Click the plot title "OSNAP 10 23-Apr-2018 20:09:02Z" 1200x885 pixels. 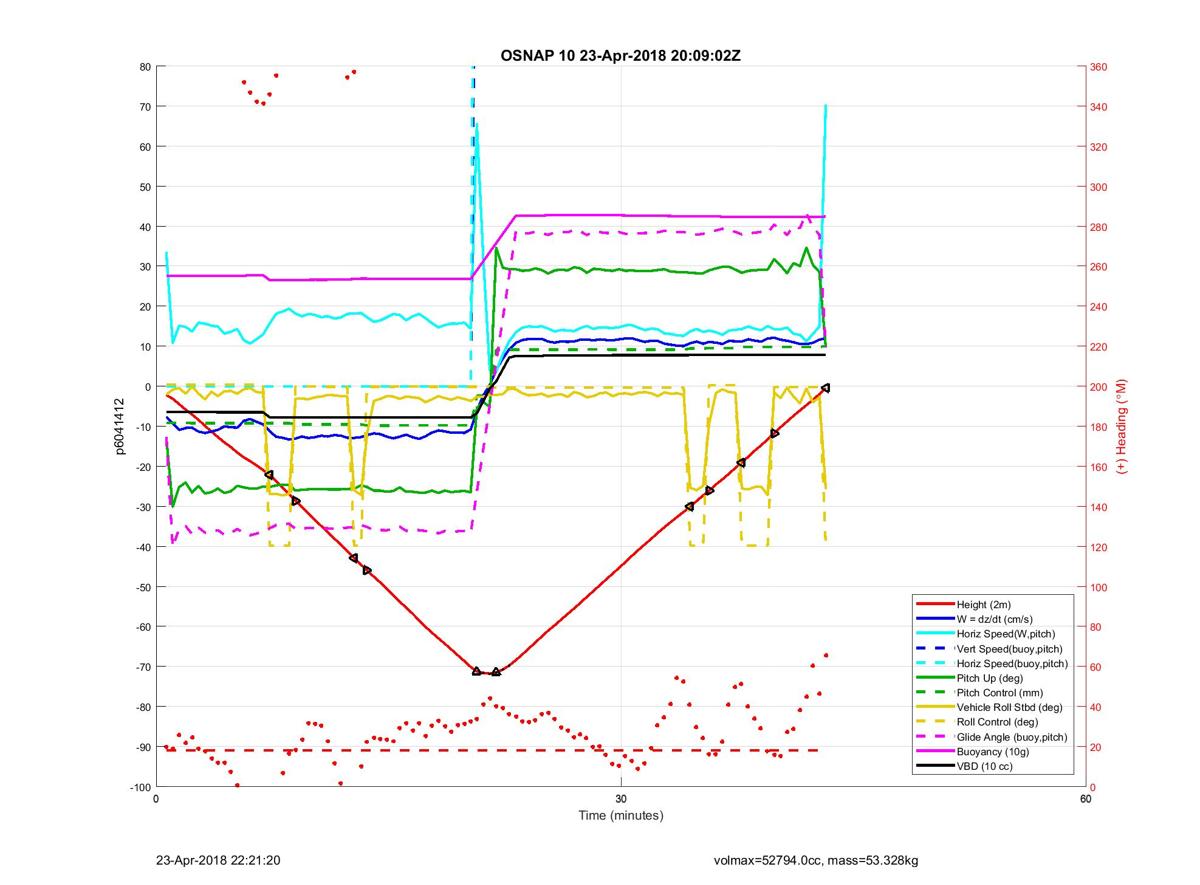pyautogui.click(x=620, y=55)
